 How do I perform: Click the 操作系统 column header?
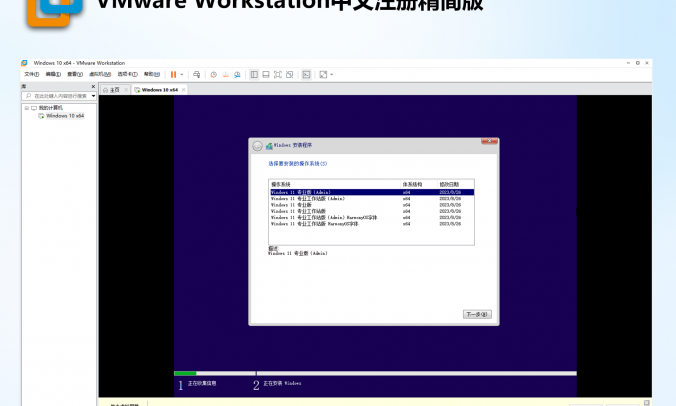tap(335, 184)
